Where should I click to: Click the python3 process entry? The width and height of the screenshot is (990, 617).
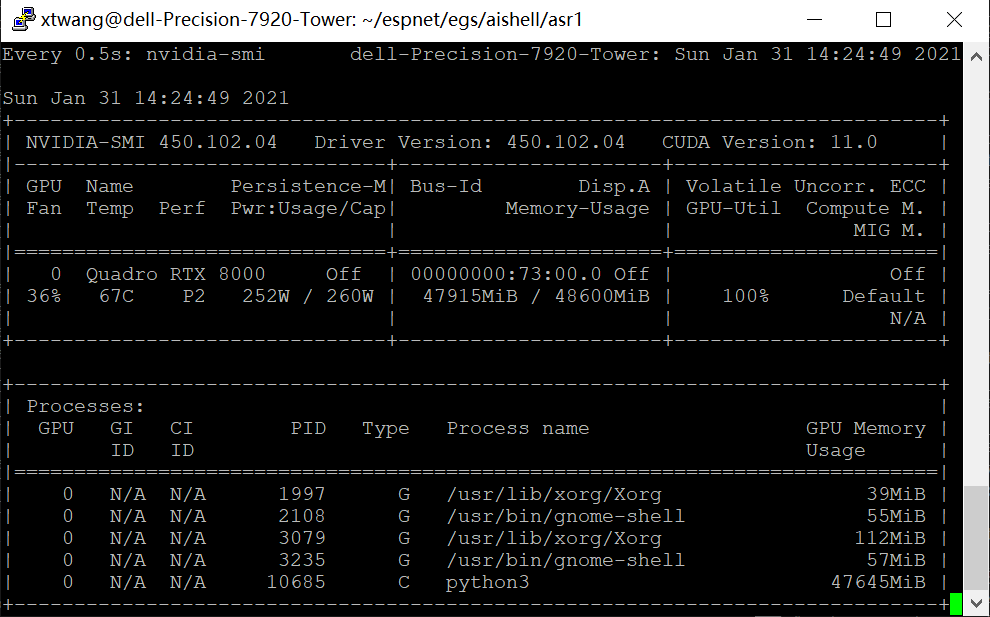click(x=488, y=581)
